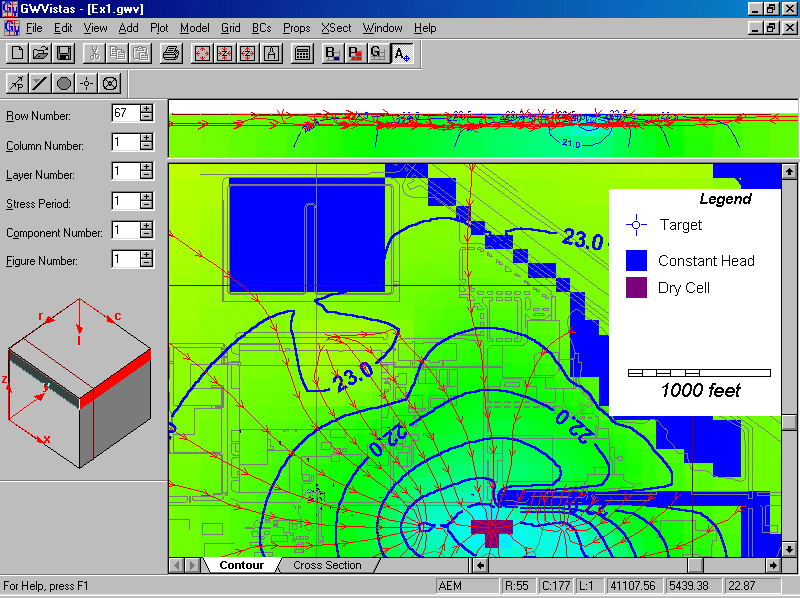Click the Component Number spinner buttons

(x=146, y=230)
